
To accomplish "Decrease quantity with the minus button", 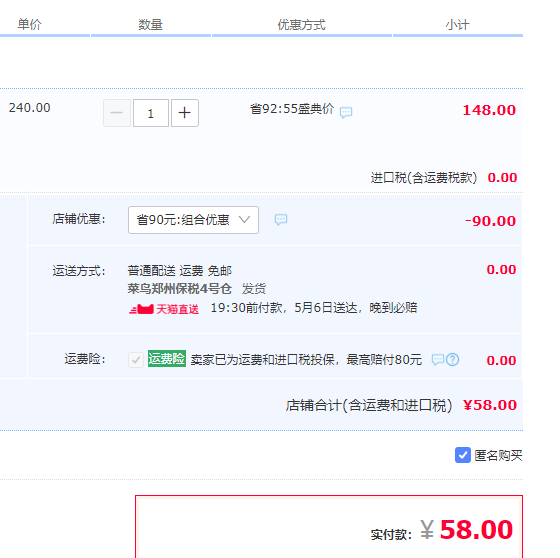I will (117, 113).
